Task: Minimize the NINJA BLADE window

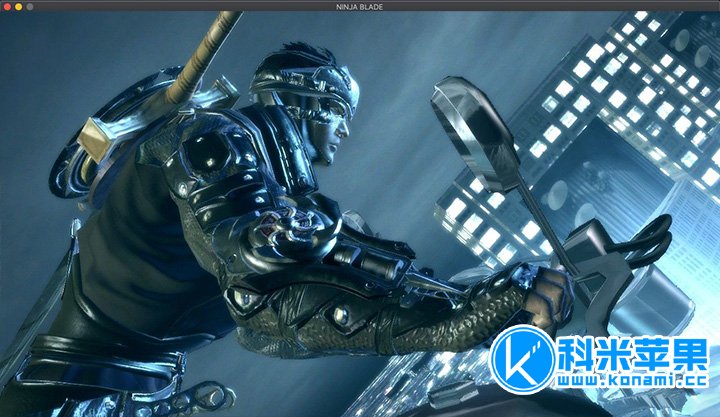Action: pos(18,6)
